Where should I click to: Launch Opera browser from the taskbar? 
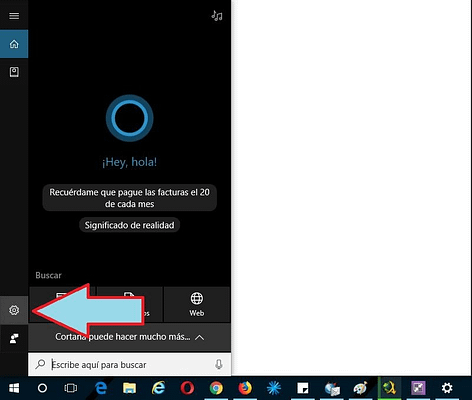click(187, 388)
